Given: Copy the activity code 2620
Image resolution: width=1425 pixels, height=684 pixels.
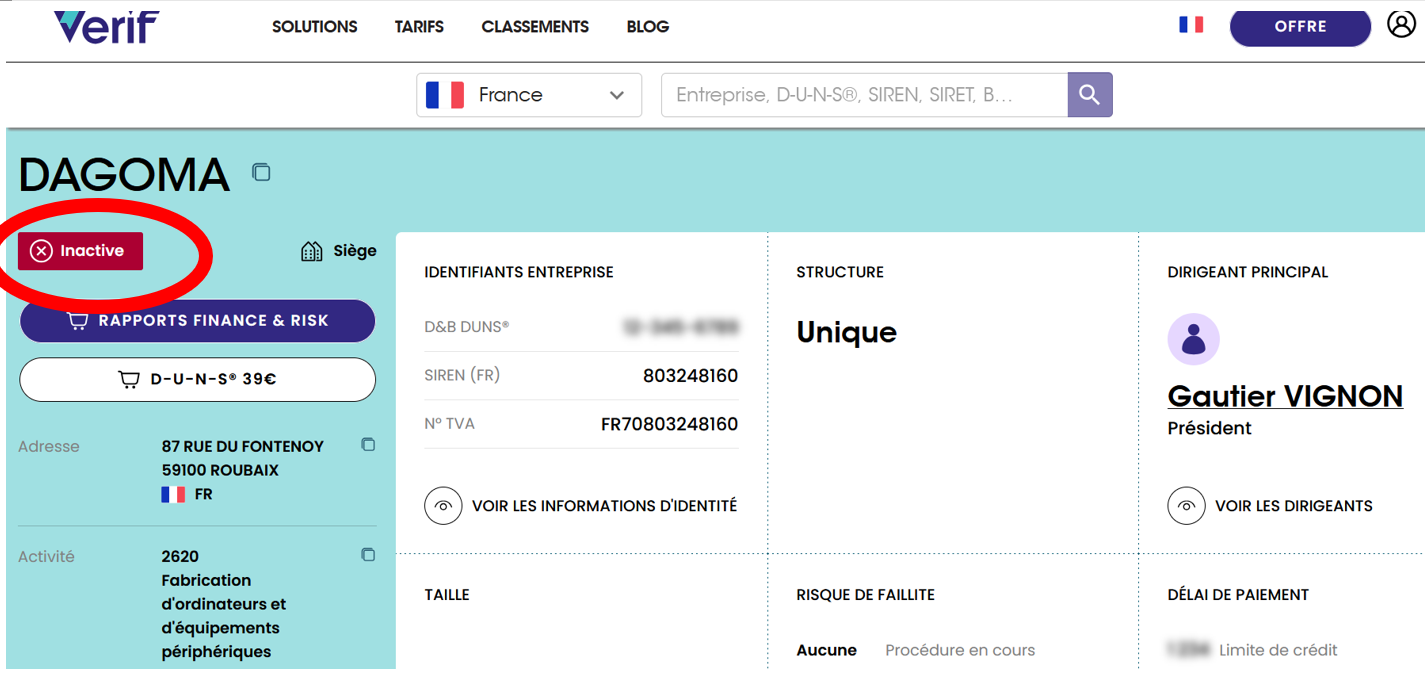Looking at the screenshot, I should point(368,555).
